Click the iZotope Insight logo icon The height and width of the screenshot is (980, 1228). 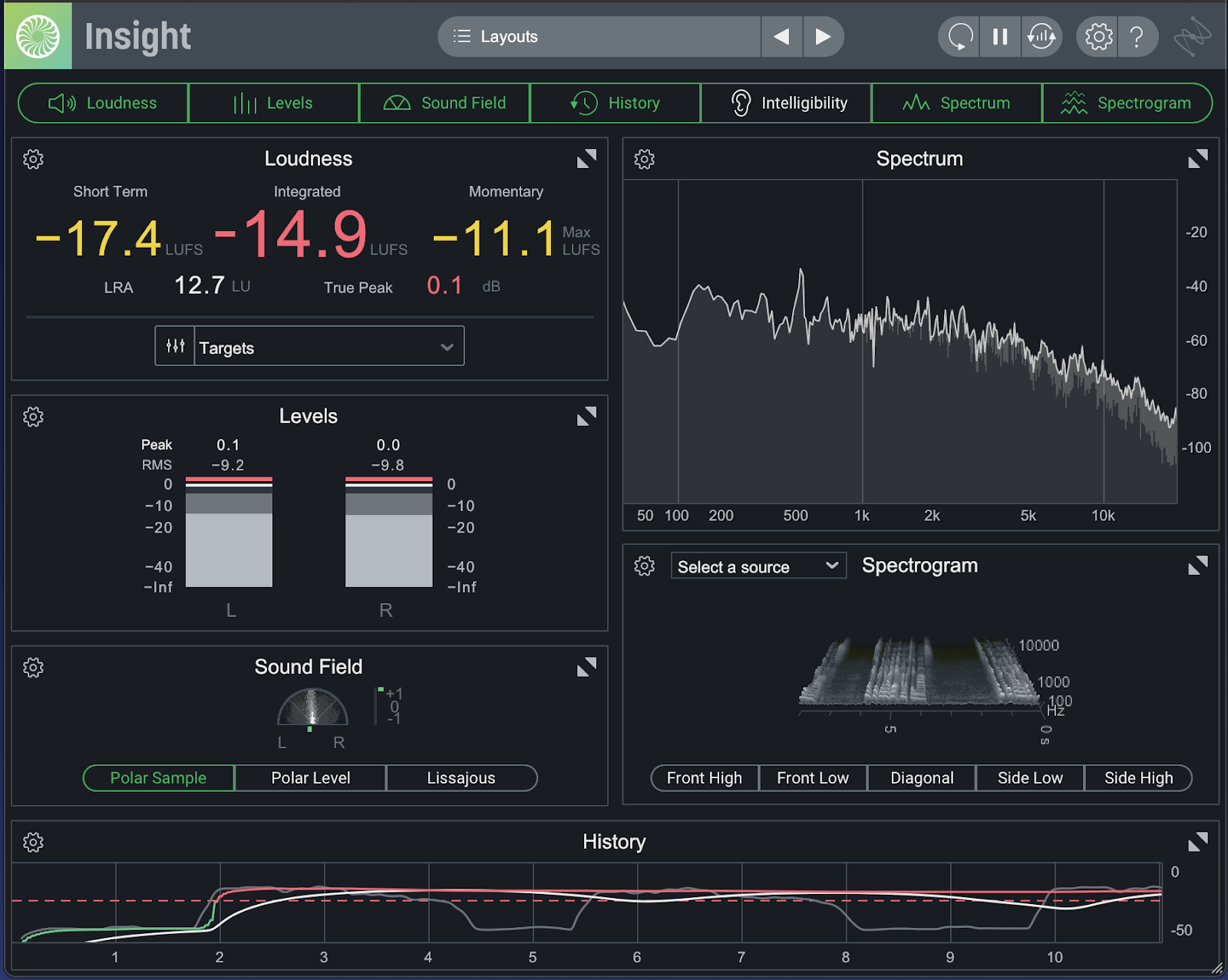coord(38,36)
